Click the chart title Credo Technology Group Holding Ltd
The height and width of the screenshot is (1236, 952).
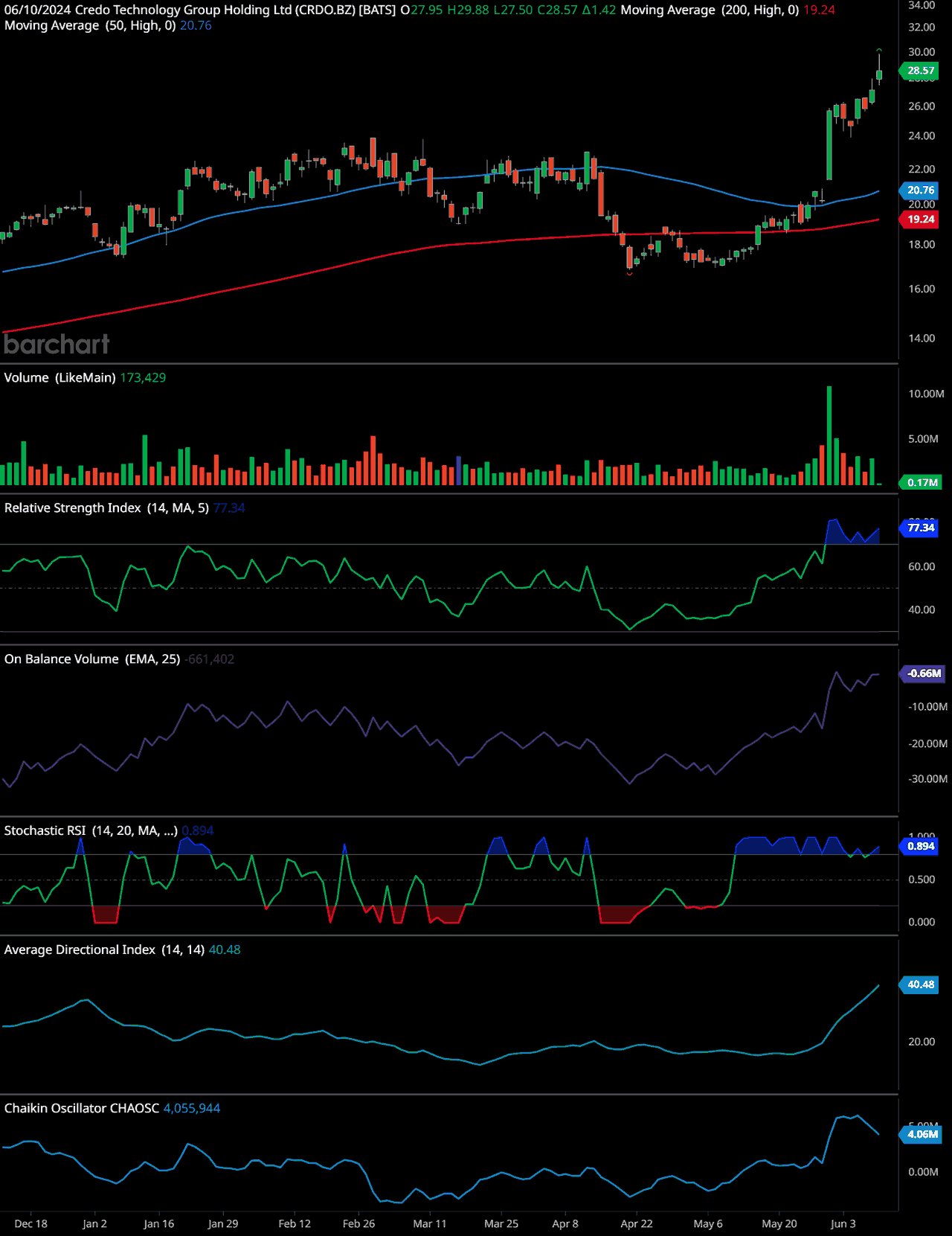click(183, 10)
